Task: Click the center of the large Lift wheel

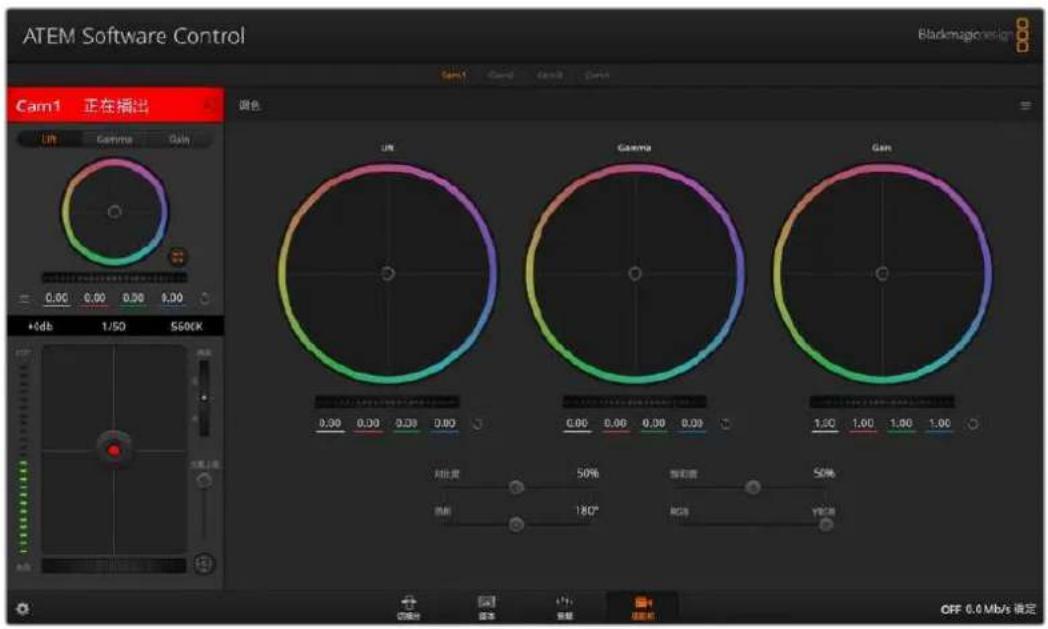Action: tap(388, 273)
